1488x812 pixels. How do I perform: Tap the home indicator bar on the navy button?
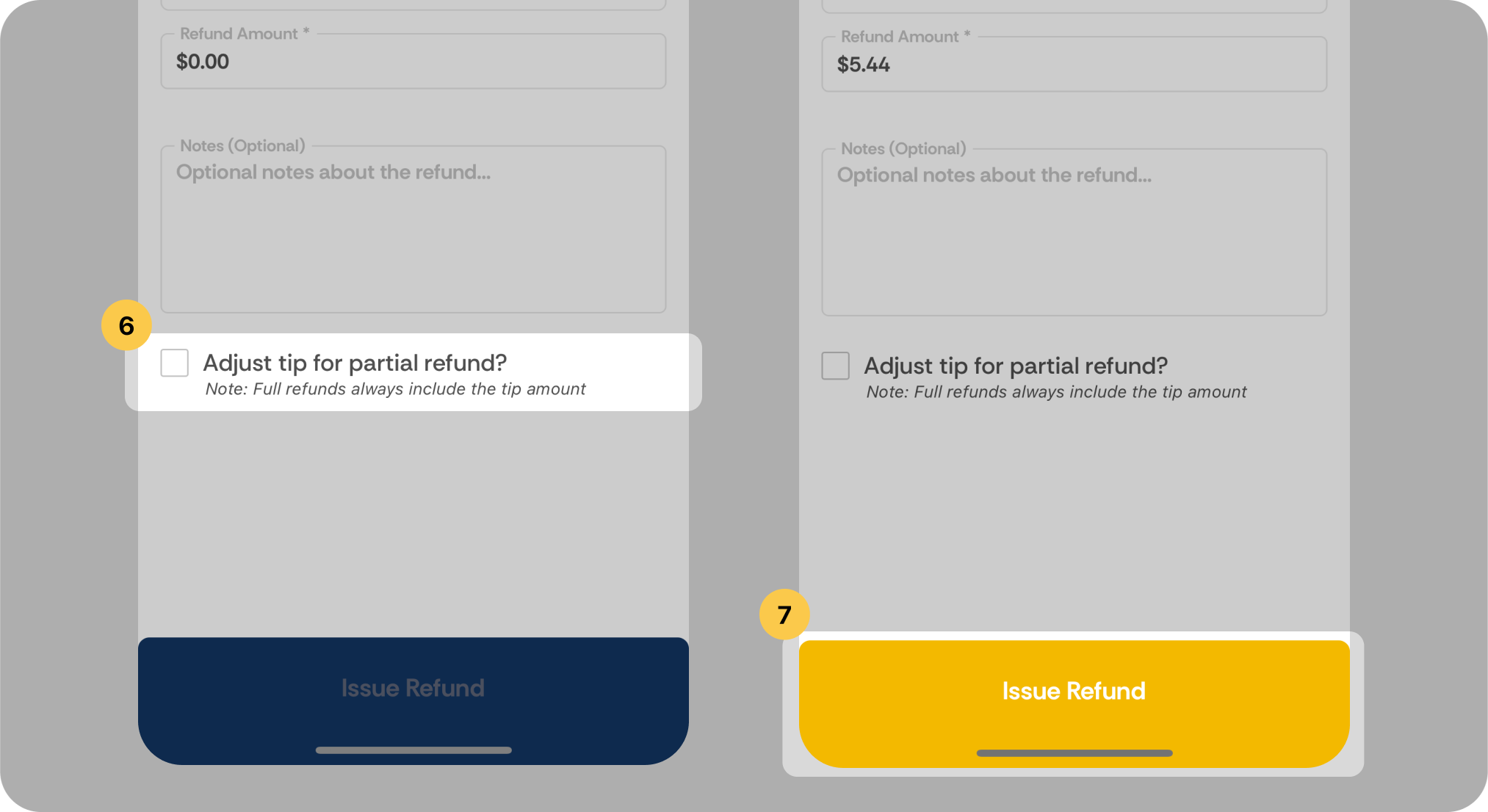click(x=413, y=750)
